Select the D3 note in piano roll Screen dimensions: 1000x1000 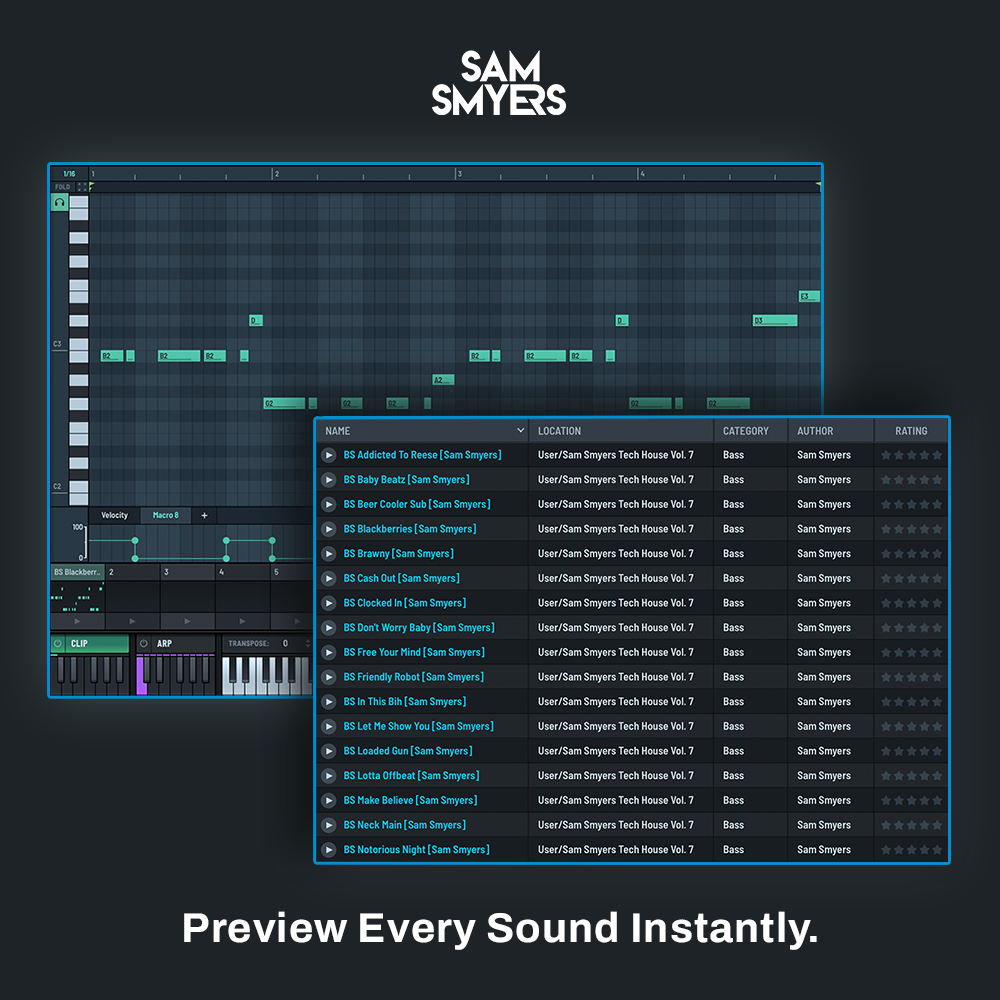click(775, 320)
